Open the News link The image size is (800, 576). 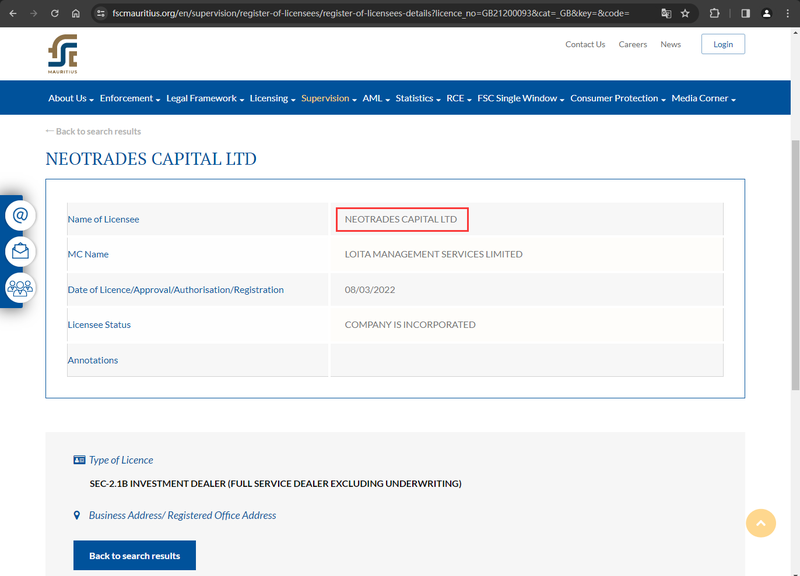(670, 44)
